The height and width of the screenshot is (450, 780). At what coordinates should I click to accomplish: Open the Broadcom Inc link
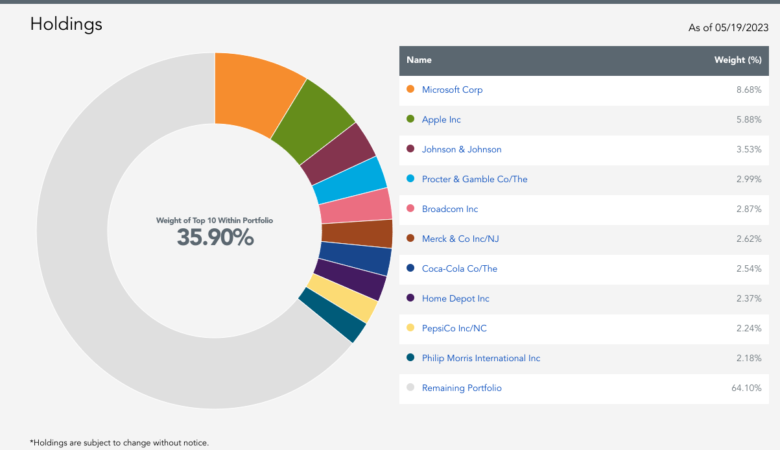coord(450,209)
